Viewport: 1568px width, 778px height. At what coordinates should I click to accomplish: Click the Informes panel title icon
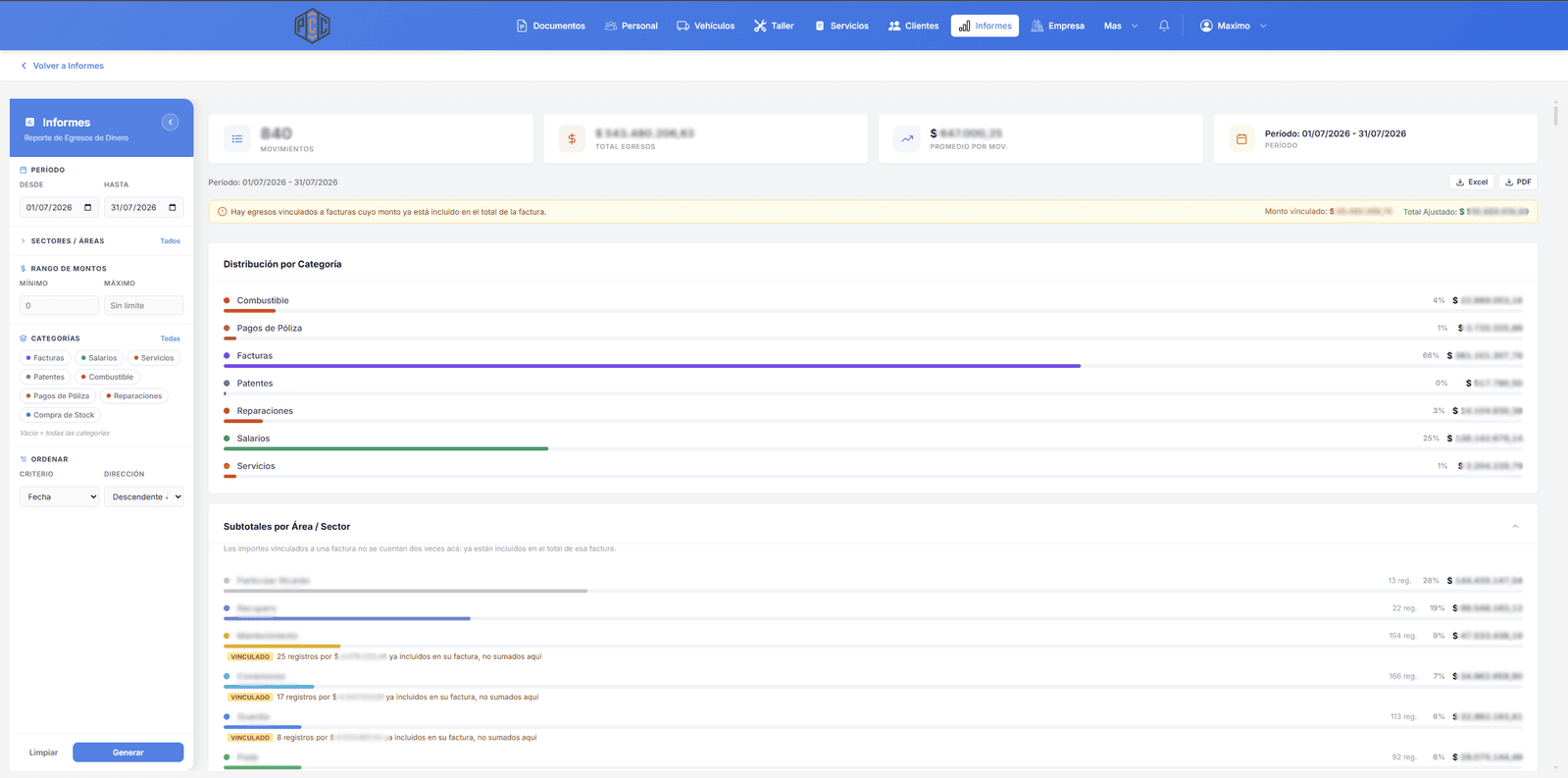pyautogui.click(x=30, y=123)
